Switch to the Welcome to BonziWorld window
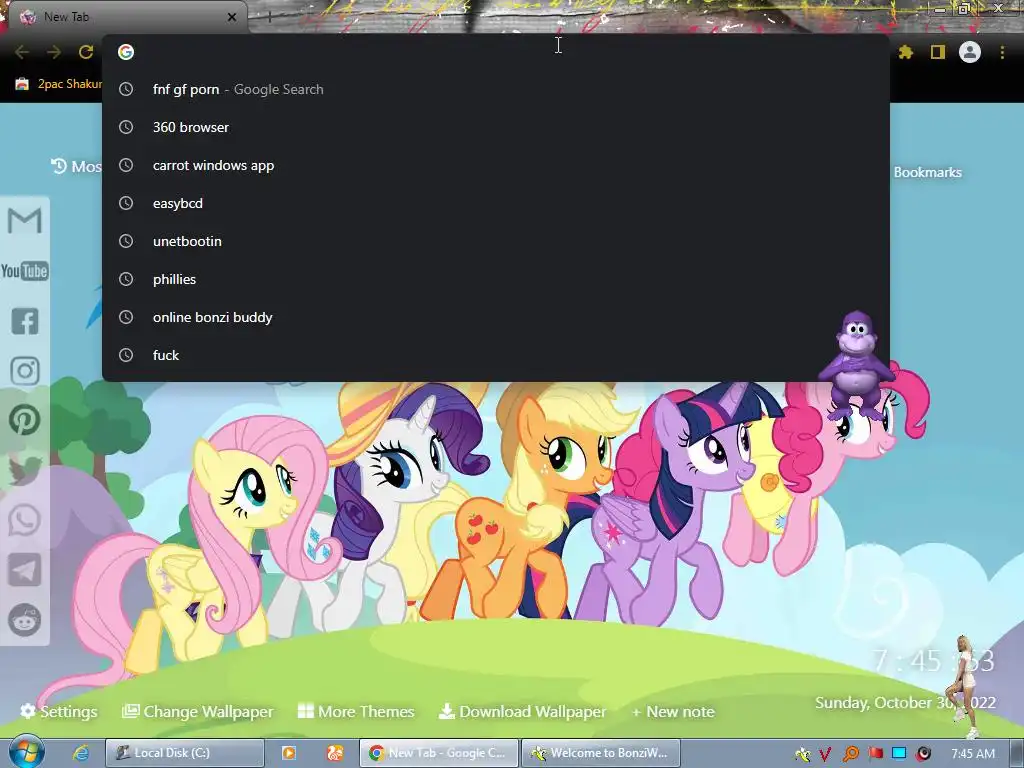 (601, 753)
